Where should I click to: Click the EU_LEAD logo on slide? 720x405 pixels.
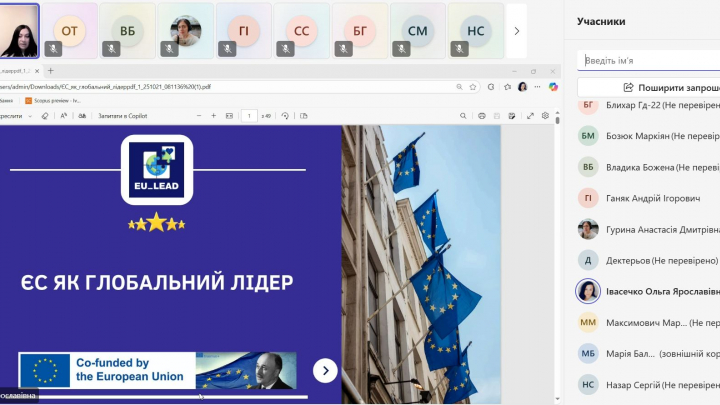[x=157, y=170]
